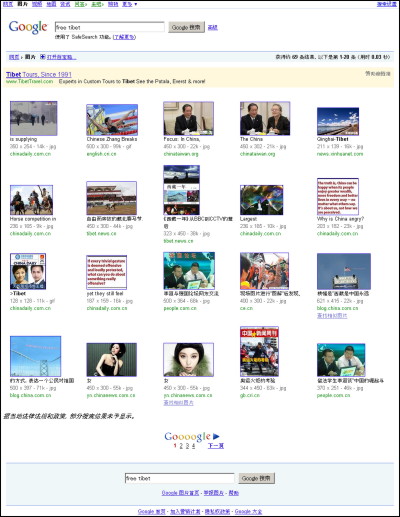This screenshot has height=517, width=400.
Task: Open the woman in black dress thumbnail
Action: (x=111, y=360)
